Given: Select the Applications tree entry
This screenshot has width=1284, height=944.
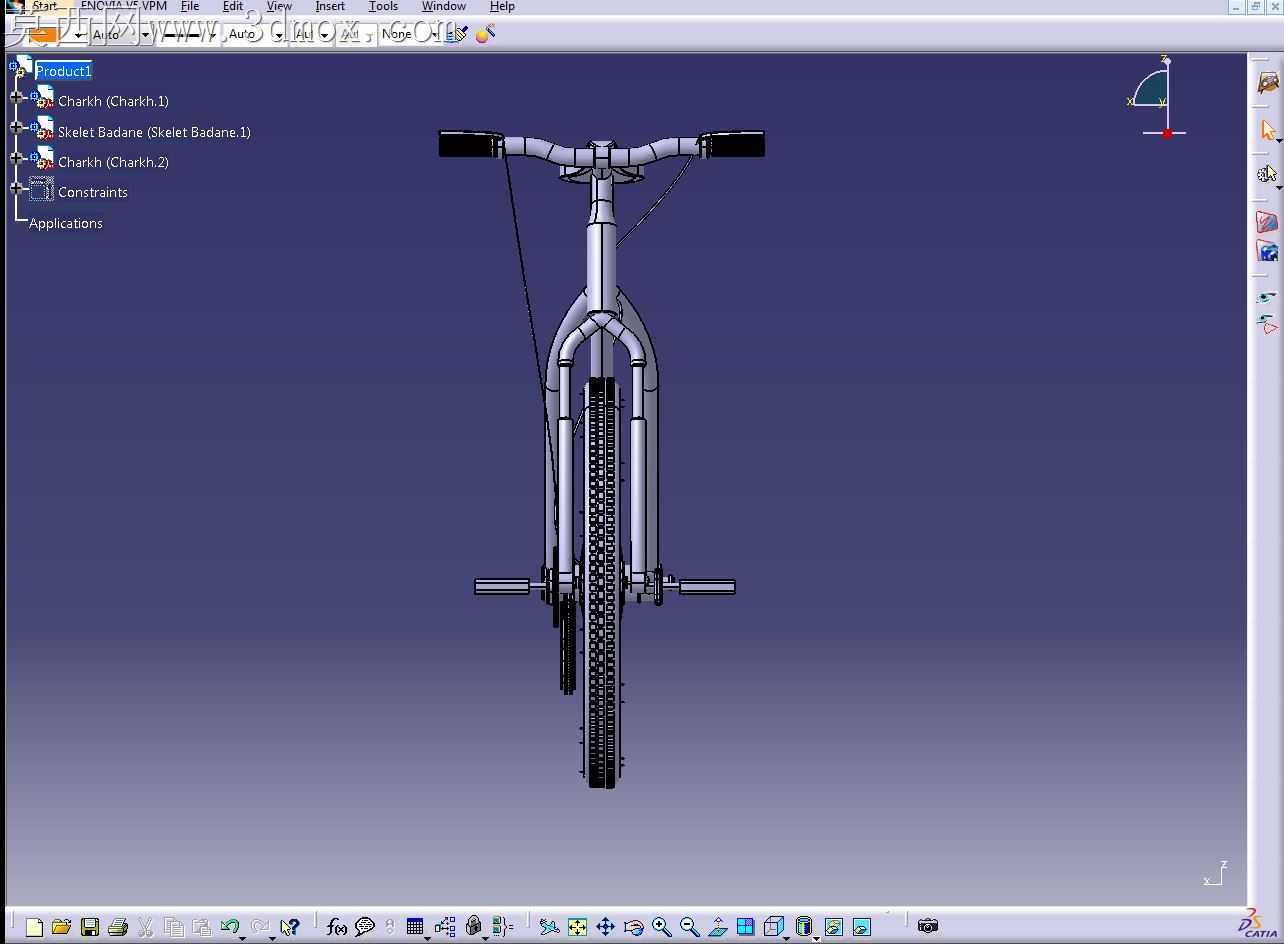Looking at the screenshot, I should [x=66, y=223].
